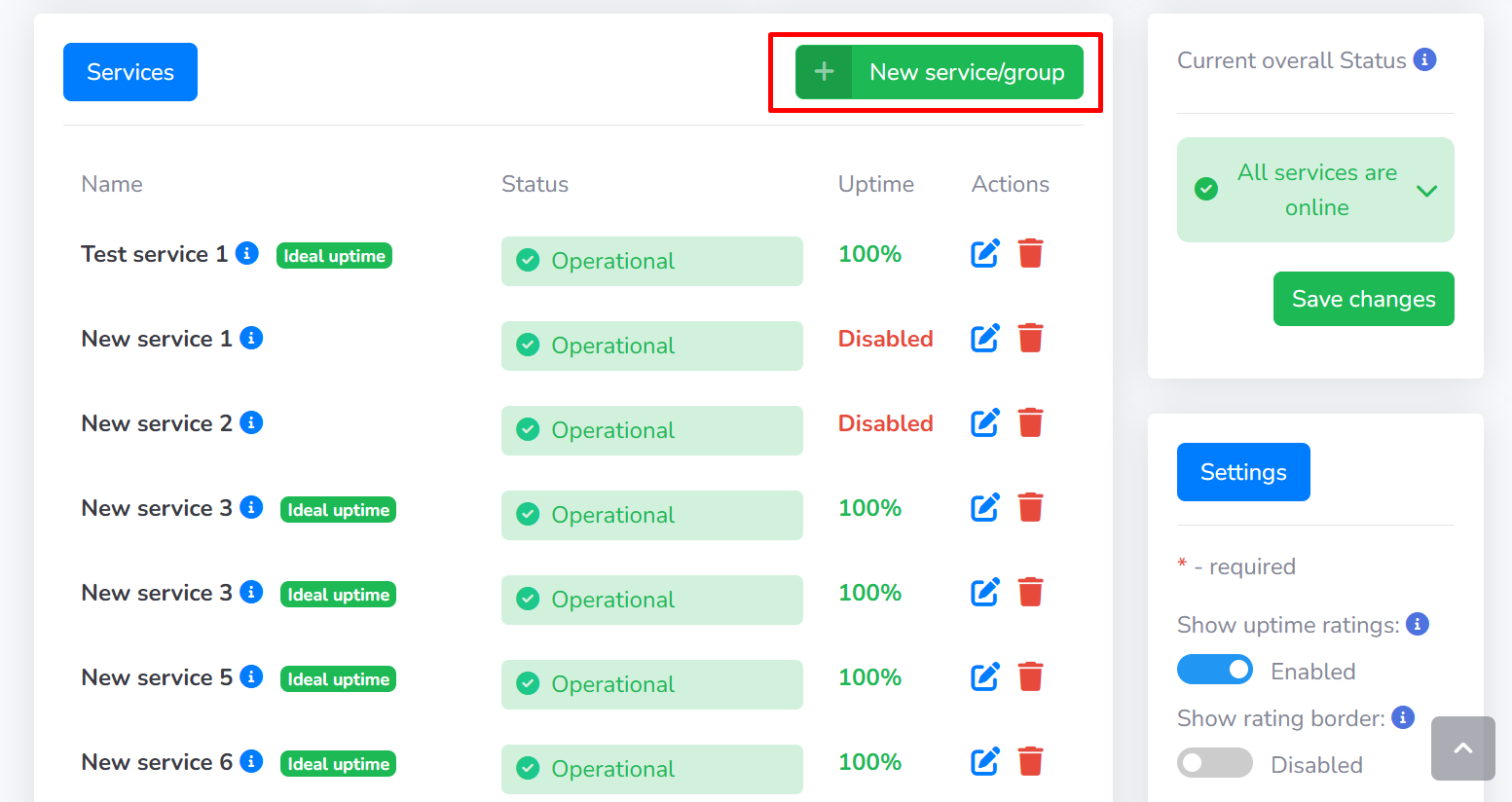Click the delete icon for New service 6

pyautogui.click(x=1031, y=761)
